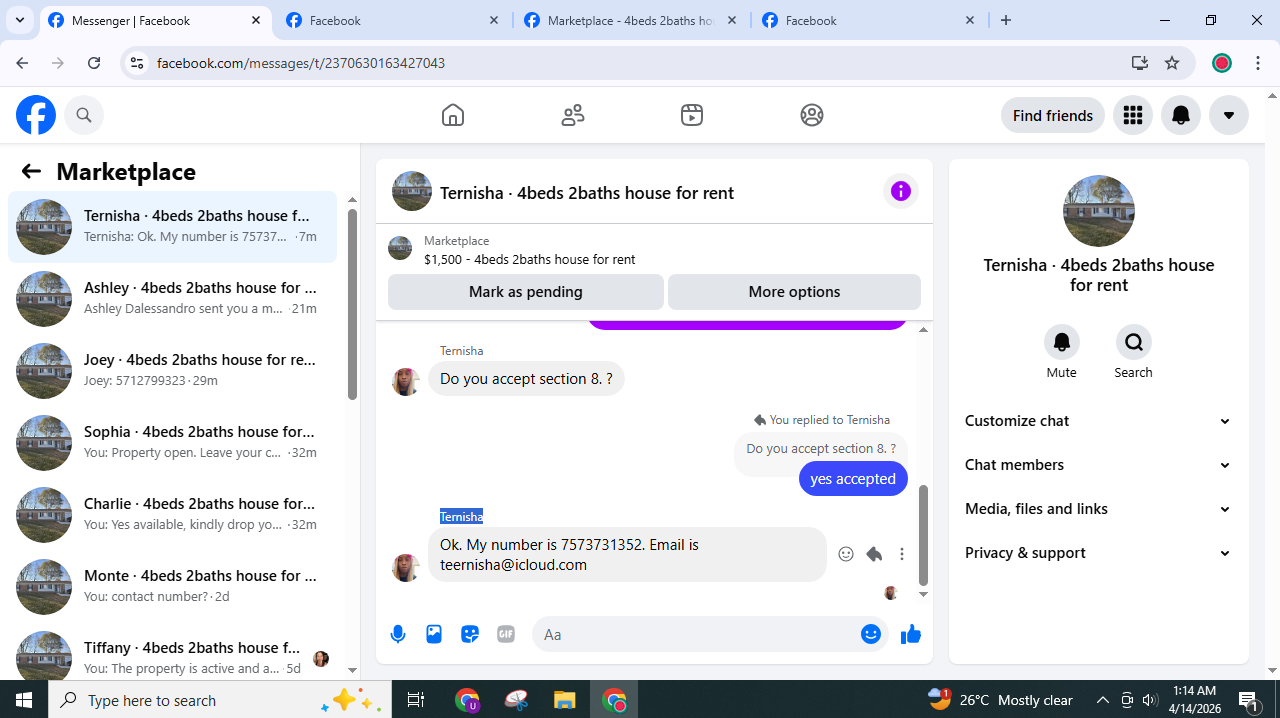
Task: Open Facebook home via logo
Action: [36, 115]
